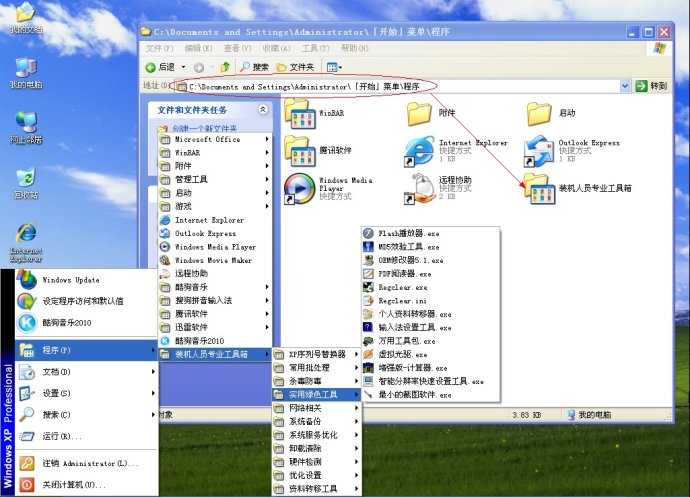Image resolution: width=690 pixels, height=497 pixels.
Task: Open 远程协助 shortcut in Explorer window
Action: click(x=419, y=188)
